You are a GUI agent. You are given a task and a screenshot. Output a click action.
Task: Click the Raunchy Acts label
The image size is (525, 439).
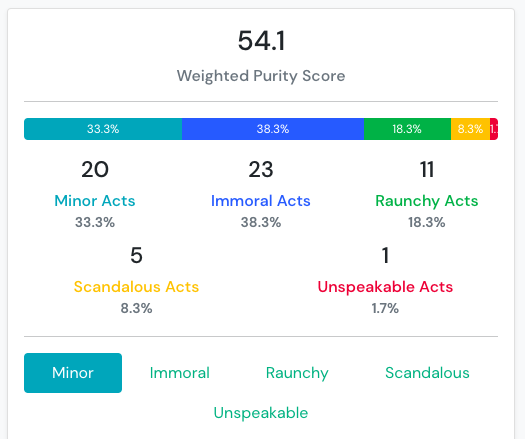[x=427, y=201]
